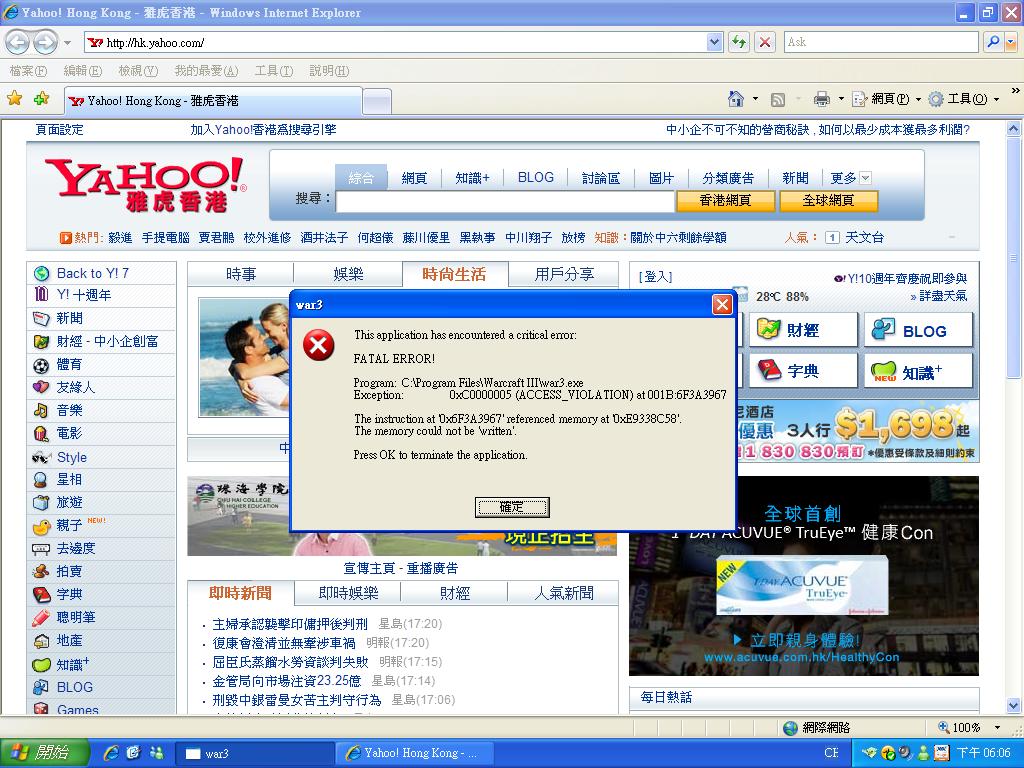This screenshot has width=1024, height=768.
Task: Open the address bar URL history dropdown
Action: pos(714,42)
